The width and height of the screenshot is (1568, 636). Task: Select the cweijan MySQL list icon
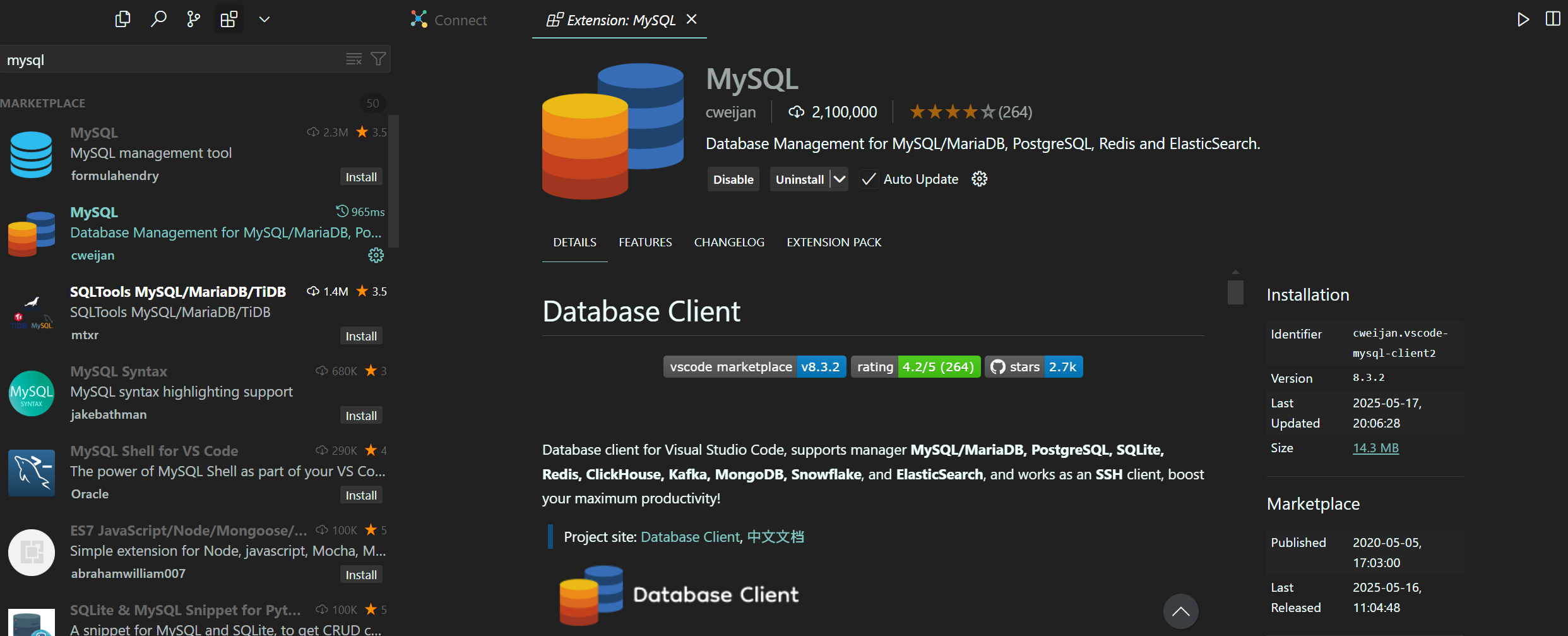[31, 234]
